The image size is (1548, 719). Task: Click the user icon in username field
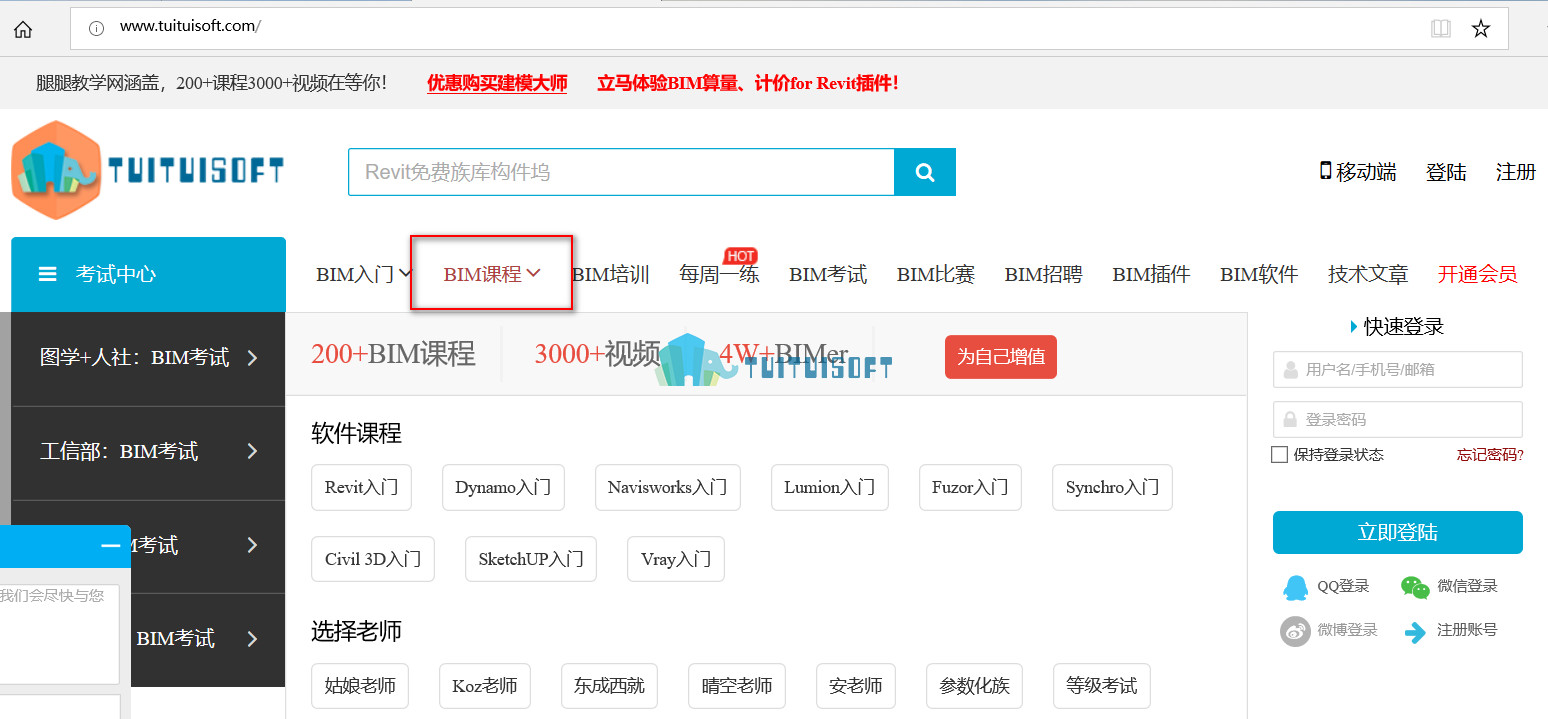click(1290, 369)
